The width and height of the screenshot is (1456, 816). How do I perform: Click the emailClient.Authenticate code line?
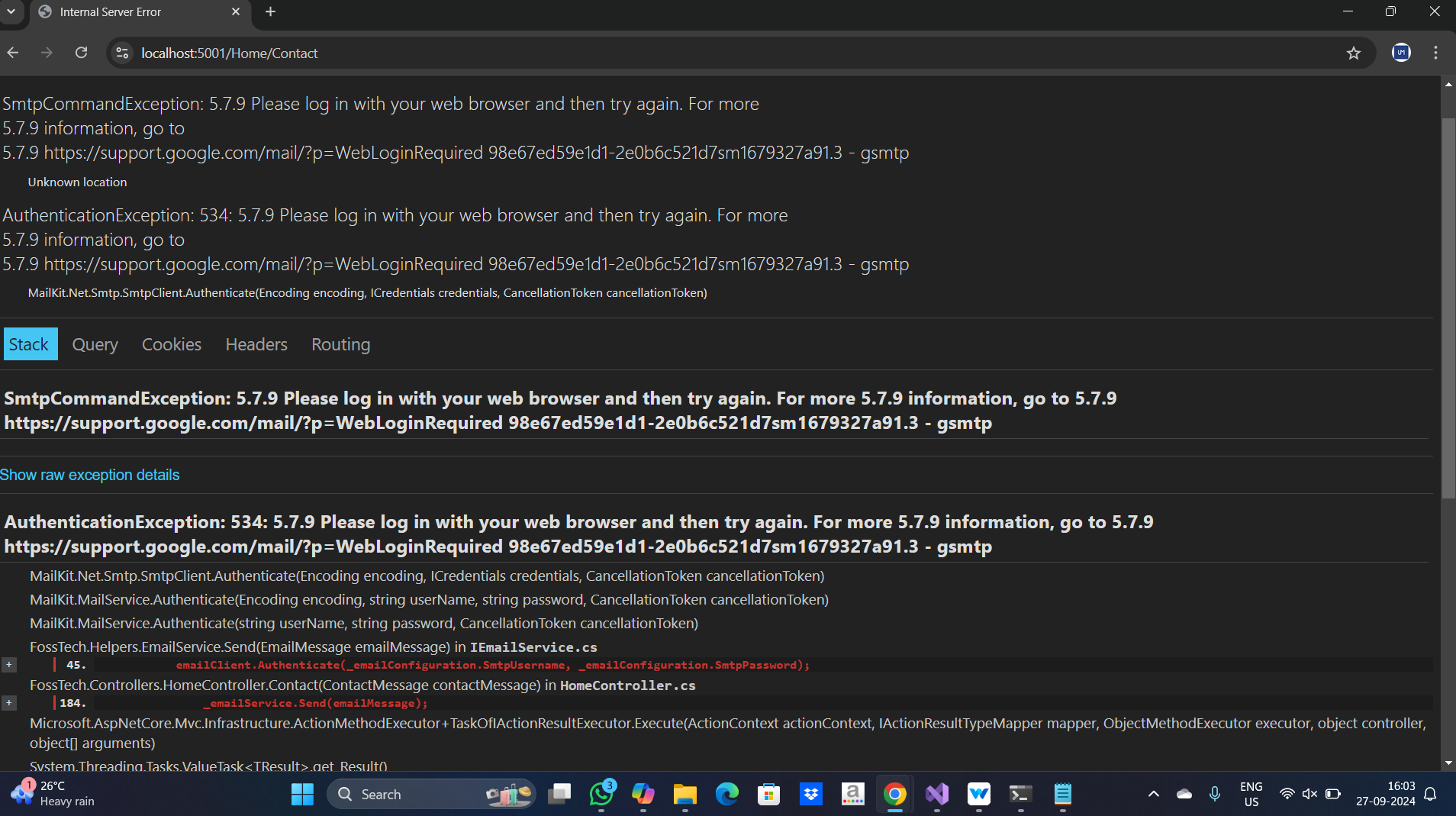[x=492, y=665]
